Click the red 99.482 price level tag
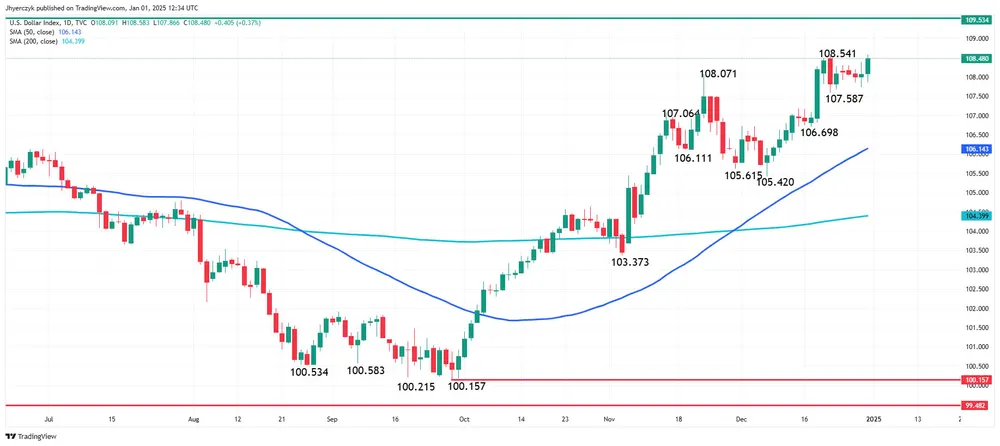The width and height of the screenshot is (1000, 446). click(x=976, y=406)
